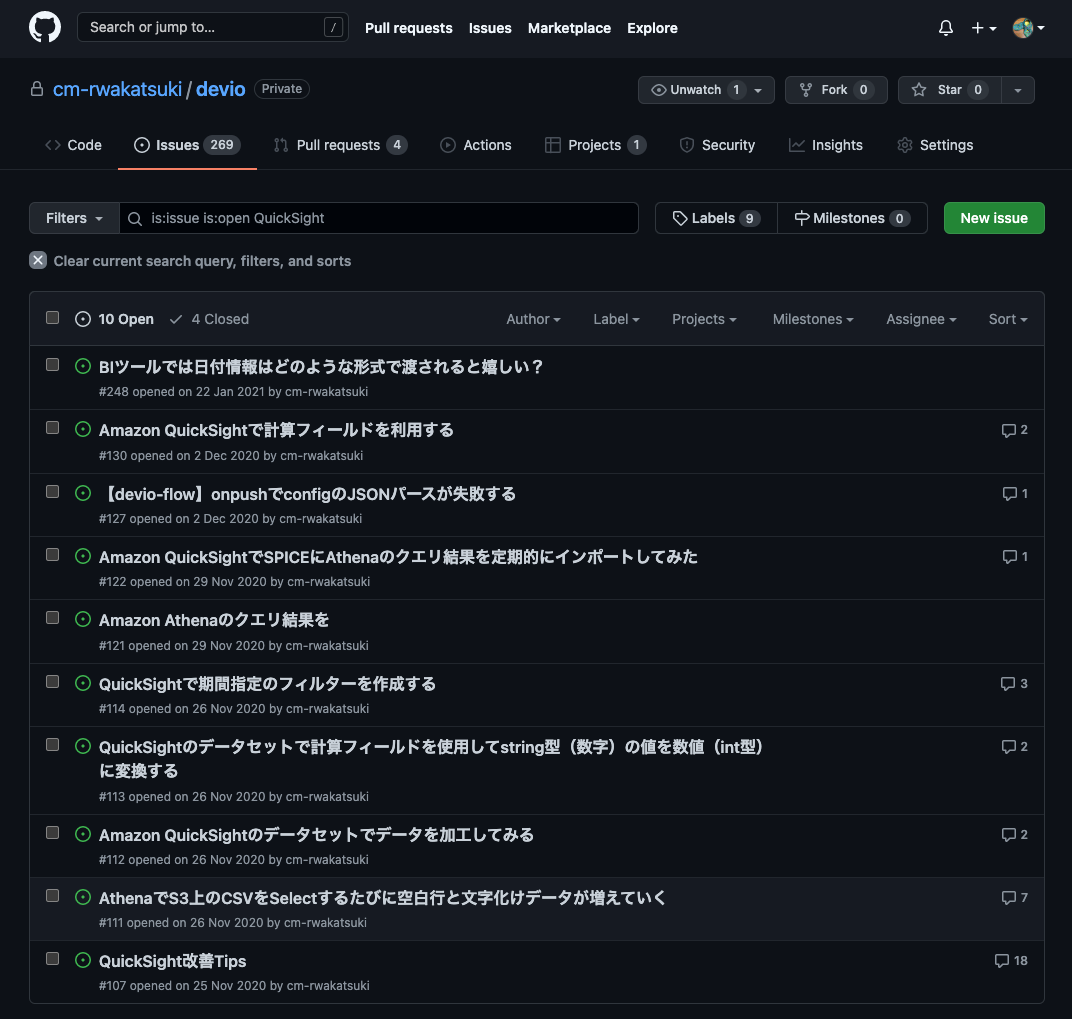The height and width of the screenshot is (1019, 1072).
Task: Open the Assignee filter dropdown
Action: tap(921, 319)
